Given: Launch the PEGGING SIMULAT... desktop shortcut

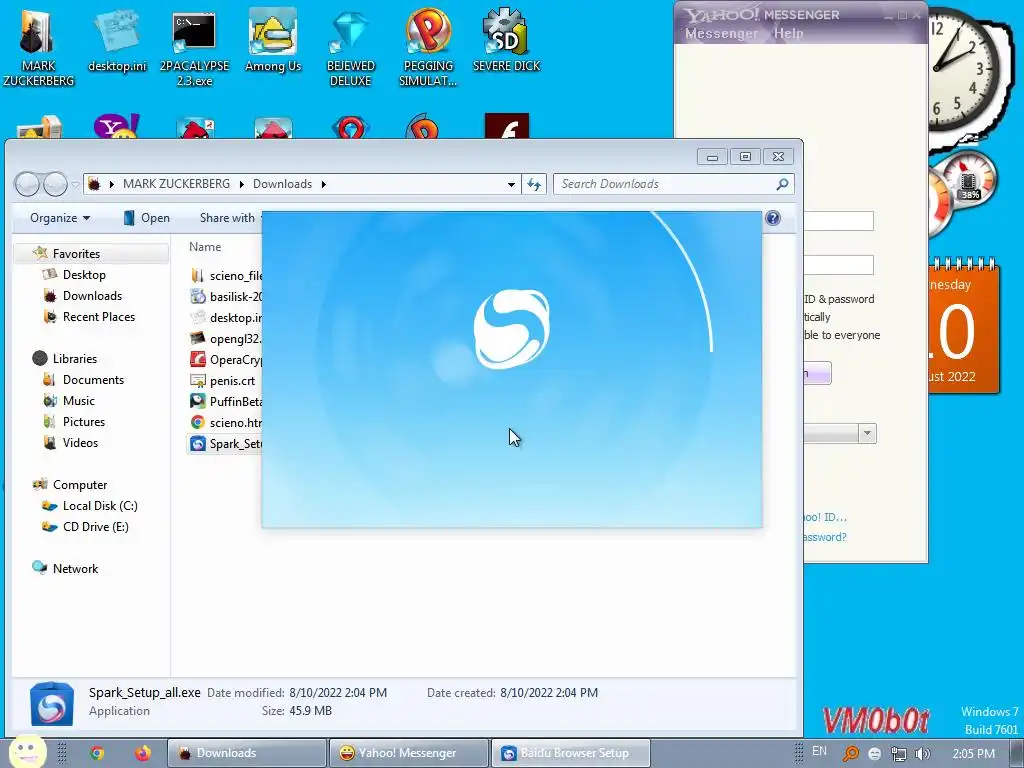Looking at the screenshot, I should (x=428, y=47).
